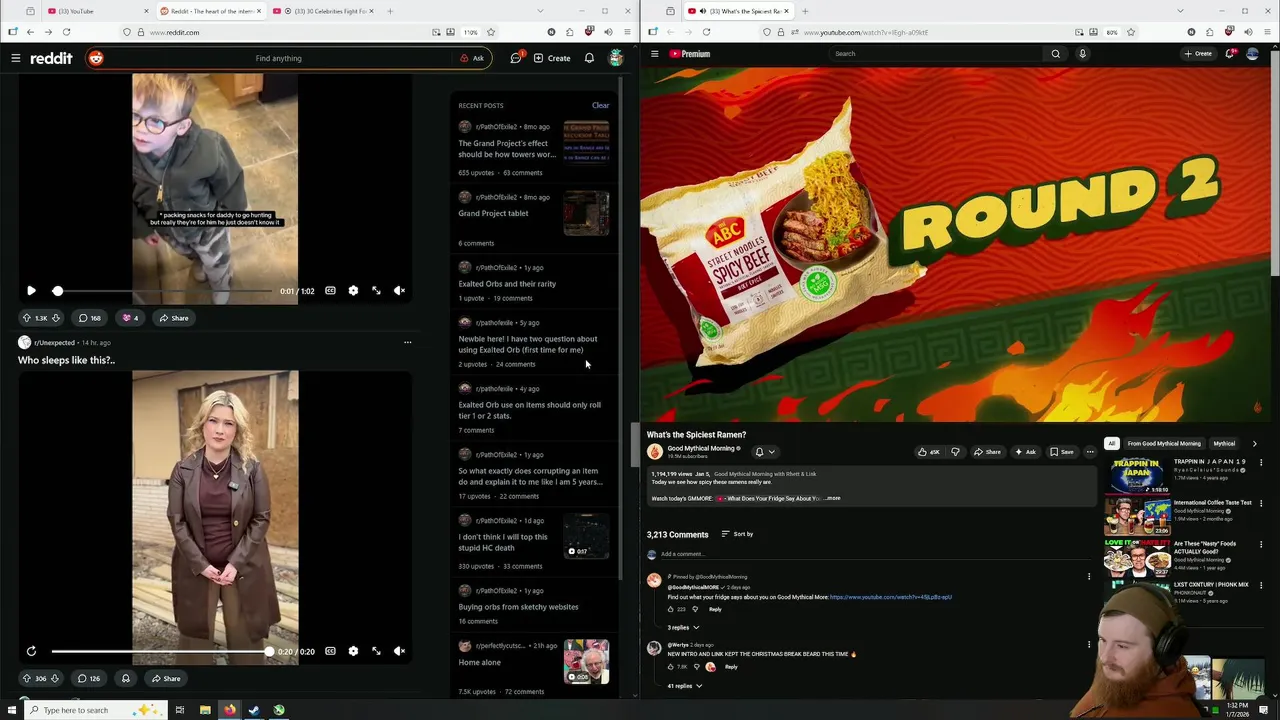Open settings gear on the first Reddit video
This screenshot has height=720, width=1280.
[x=353, y=291]
